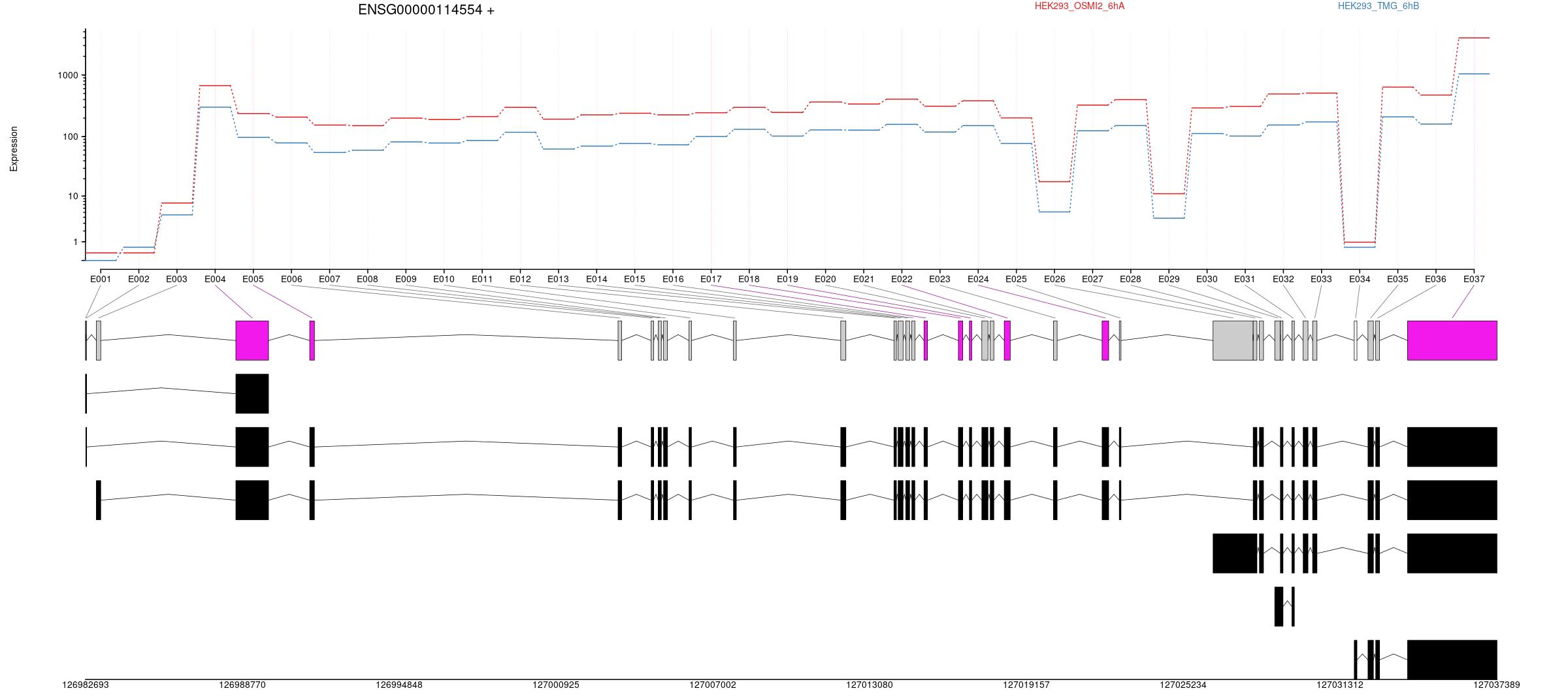Click red expression segment above E037

(1474, 38)
